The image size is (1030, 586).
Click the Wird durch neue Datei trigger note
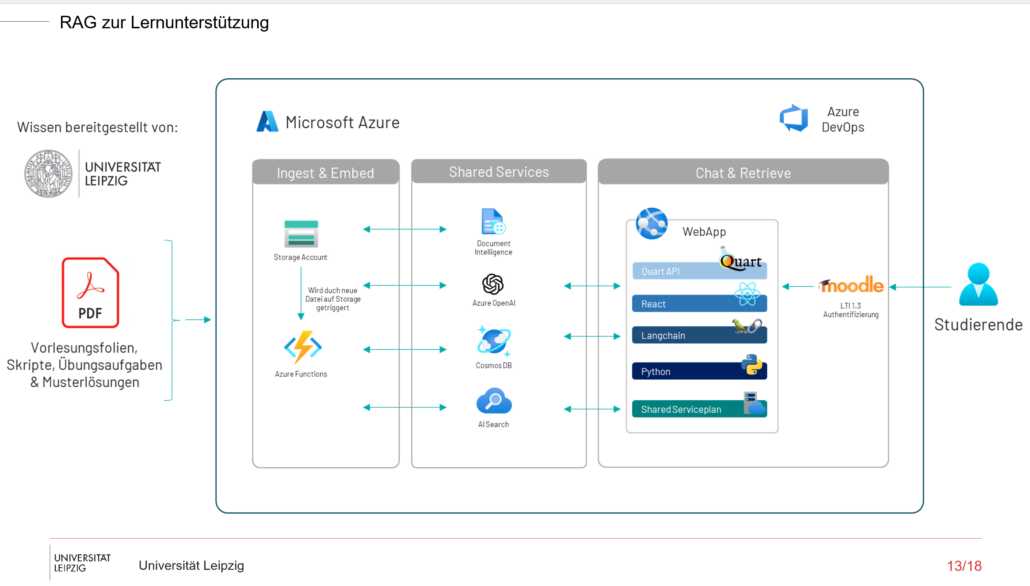pyautogui.click(x=332, y=299)
